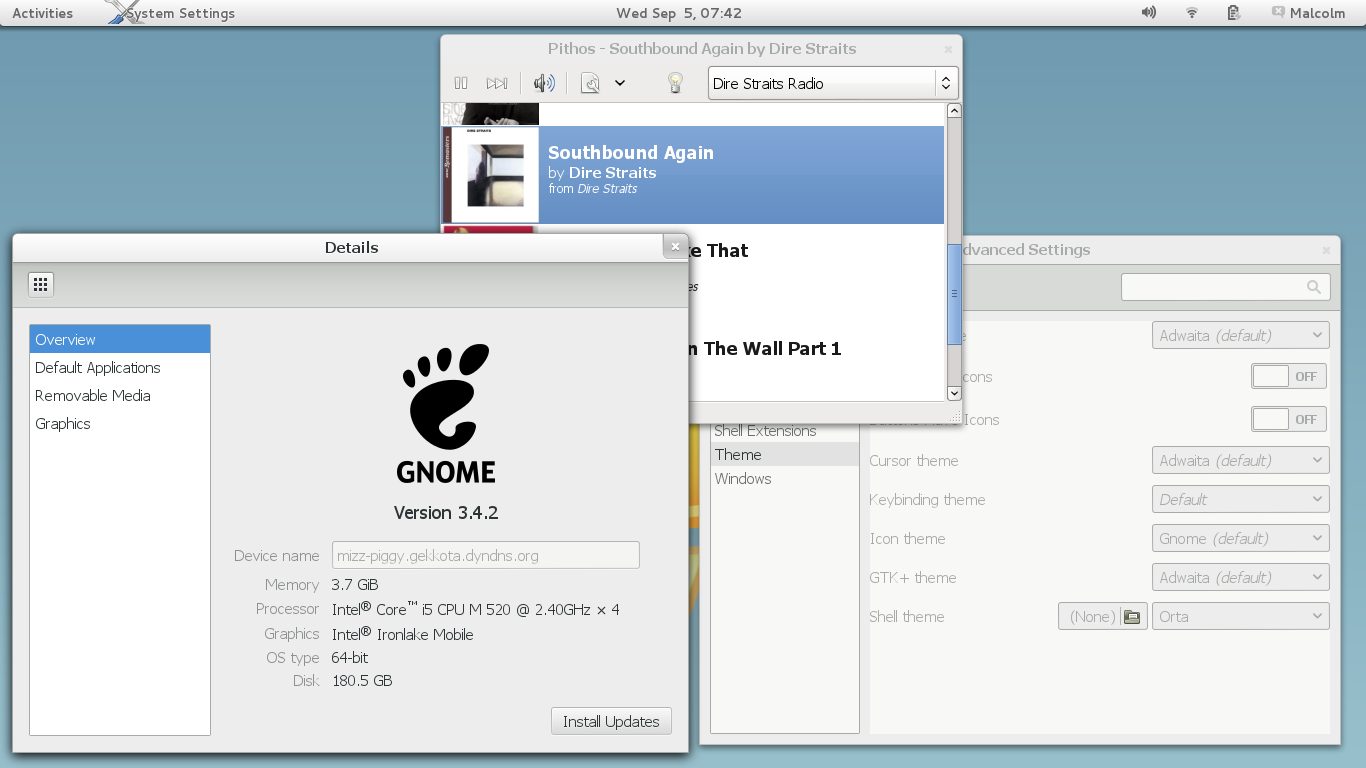
Task: Open the GTK+ theme dropdown
Action: click(x=1241, y=577)
